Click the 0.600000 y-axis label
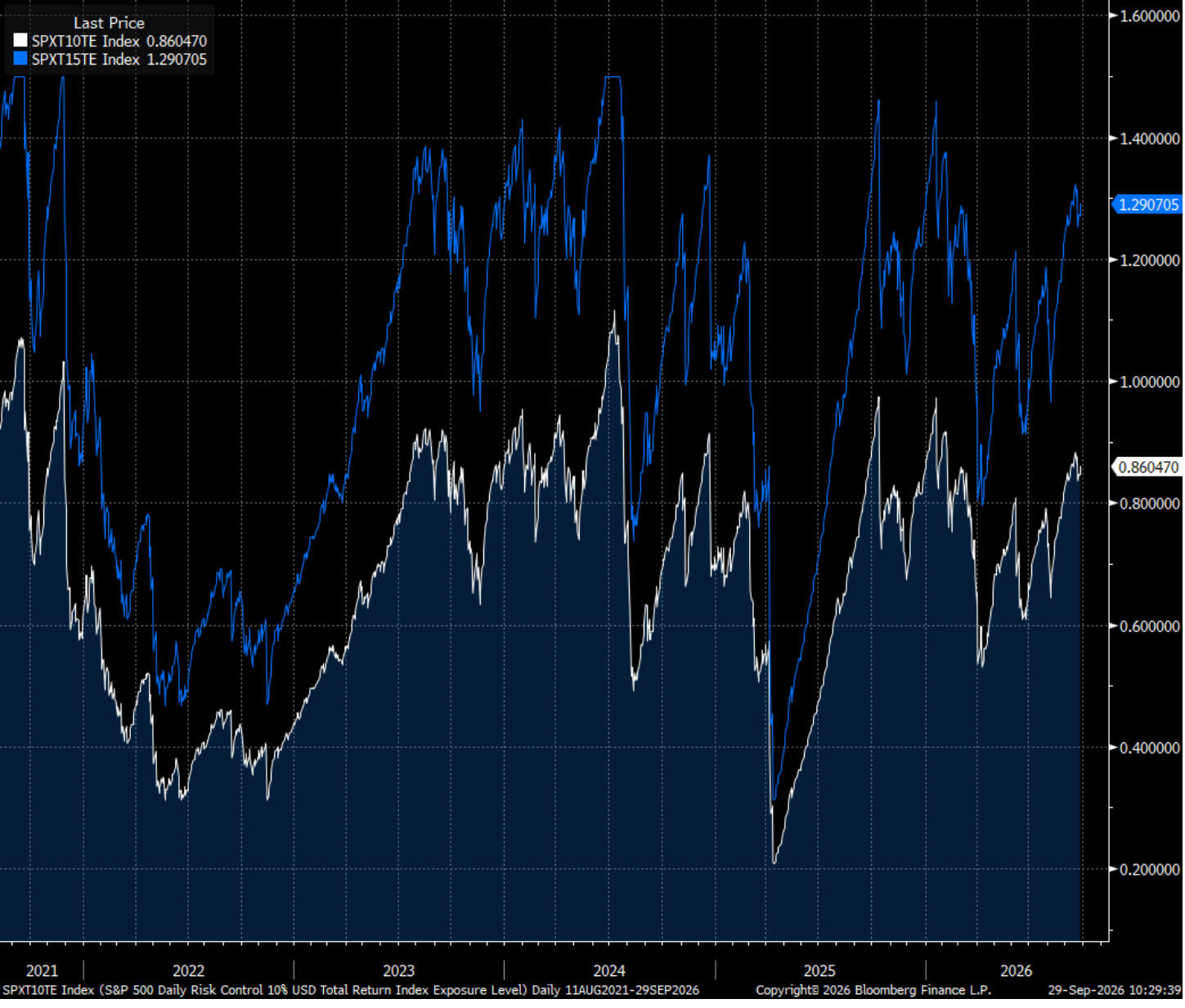Image resolution: width=1185 pixels, height=1008 pixels. (x=1149, y=626)
